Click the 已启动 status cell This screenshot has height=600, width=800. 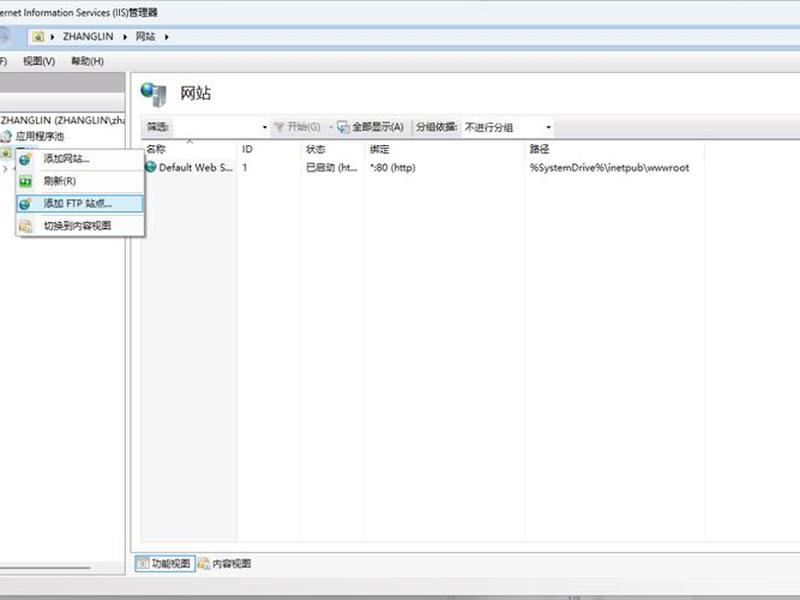pos(332,167)
